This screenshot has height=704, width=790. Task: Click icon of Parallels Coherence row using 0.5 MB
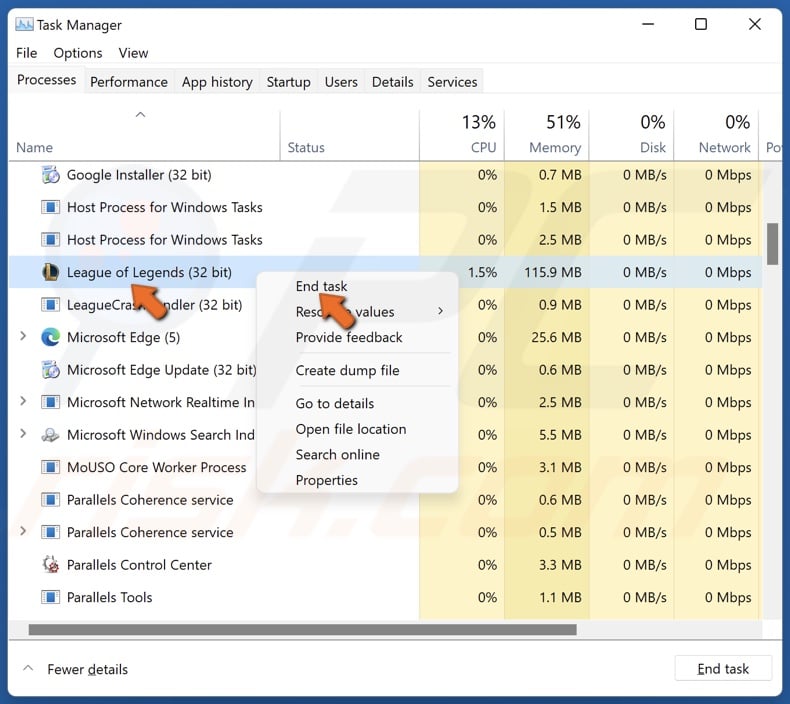tap(50, 532)
